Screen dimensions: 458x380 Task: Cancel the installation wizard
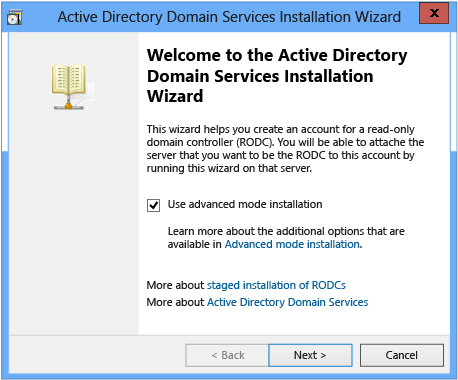pos(402,355)
